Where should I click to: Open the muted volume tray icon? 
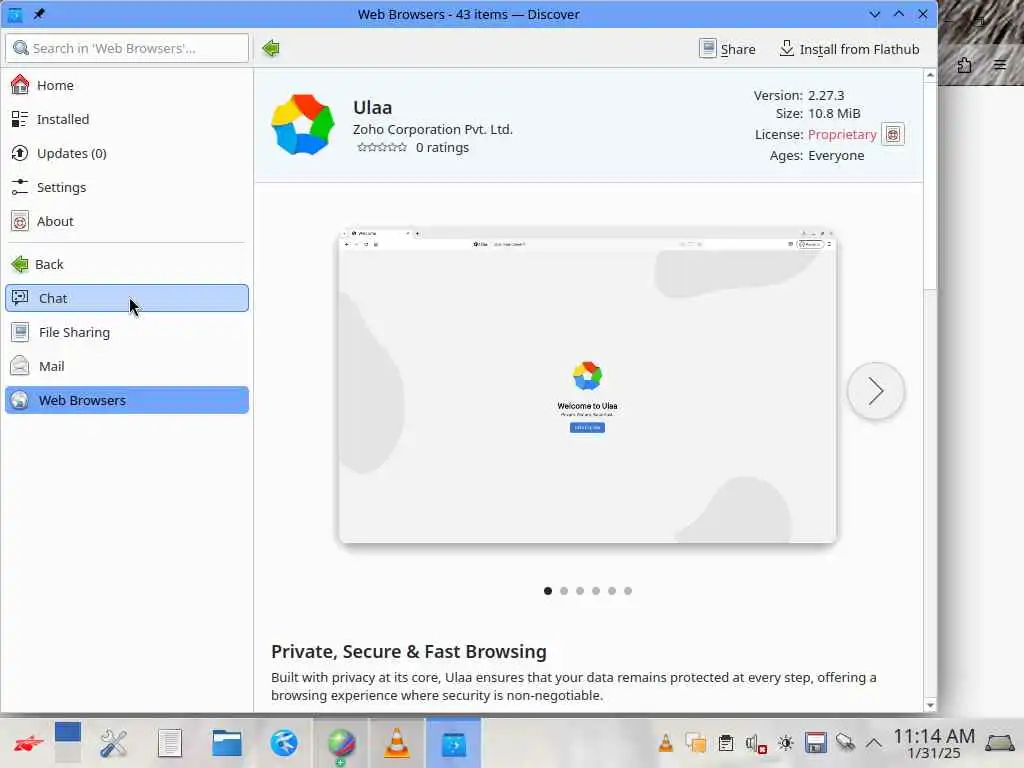756,743
